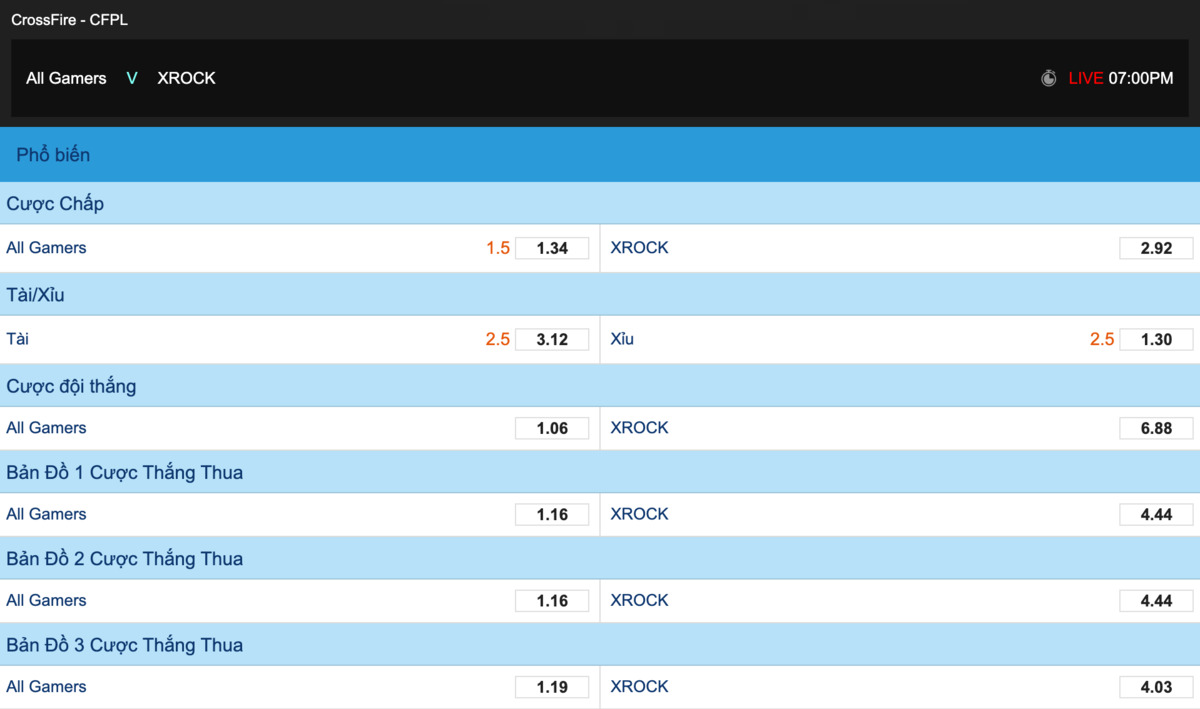Select XROCK Map 3 odds 4.03
This screenshot has width=1200, height=709.
tap(1156, 687)
